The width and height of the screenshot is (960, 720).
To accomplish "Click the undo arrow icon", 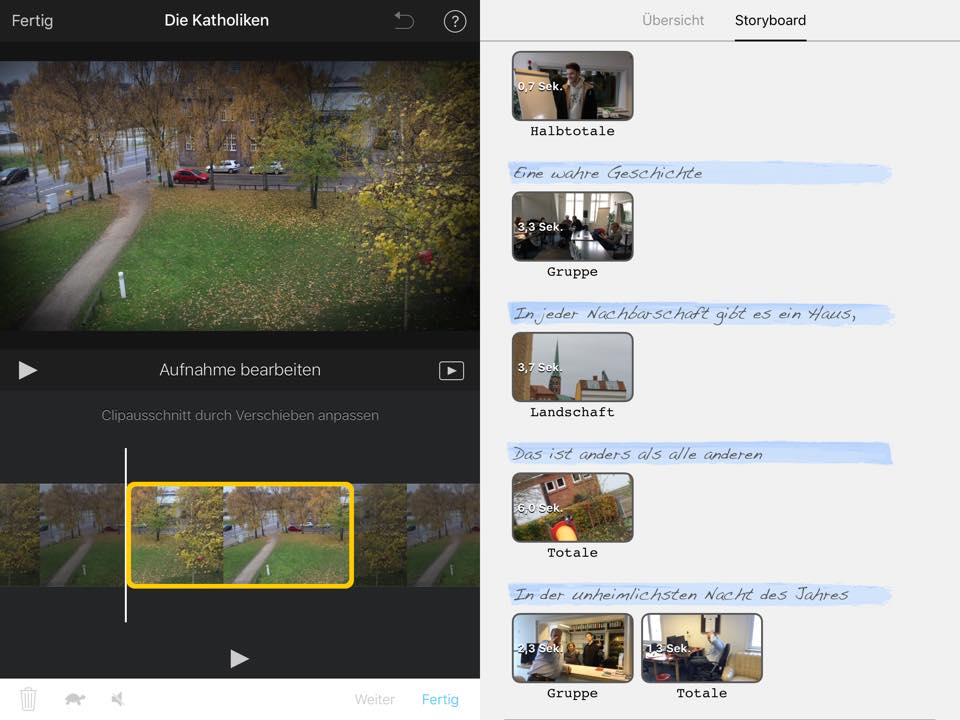I will click(x=404, y=21).
